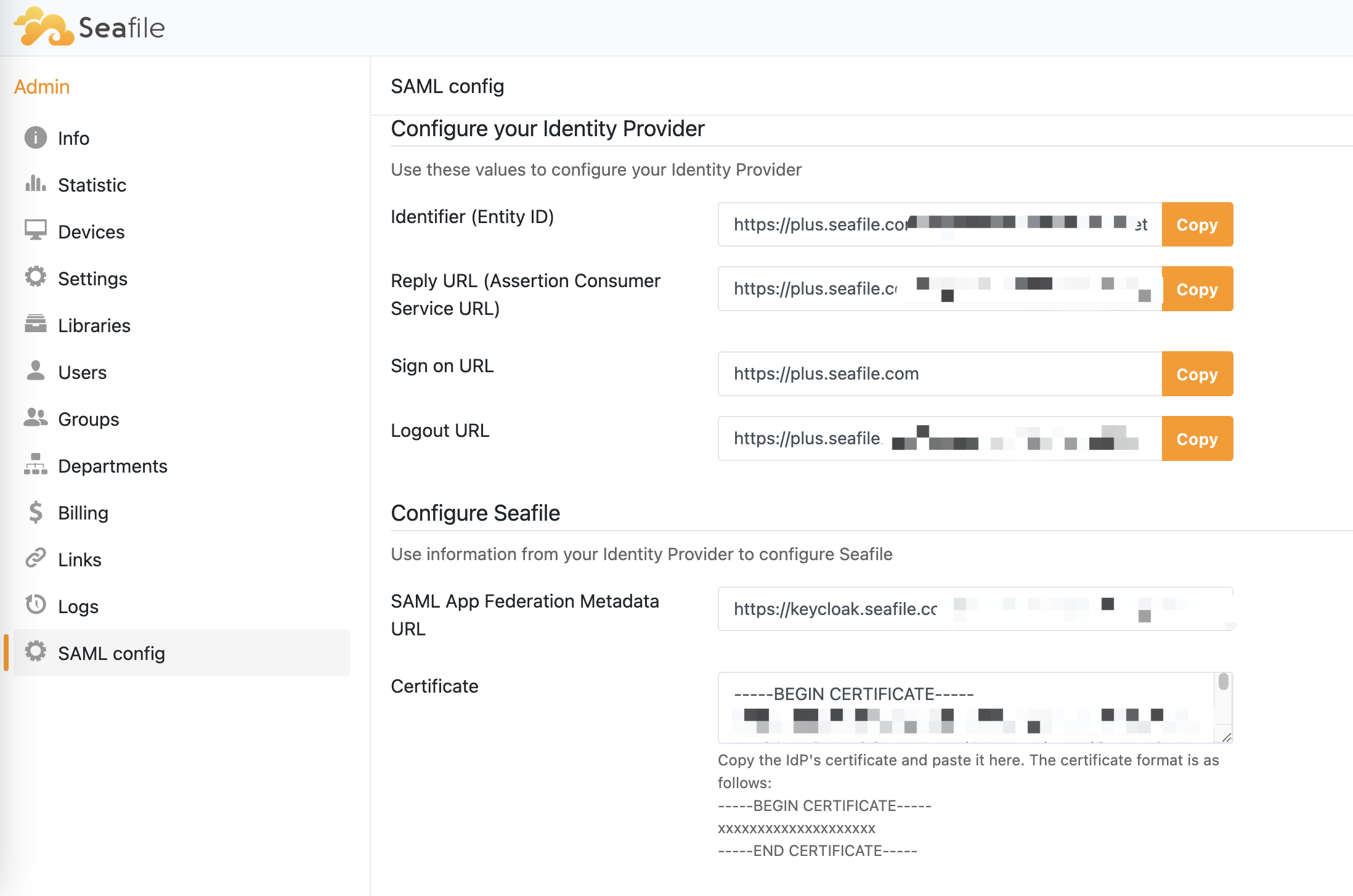Open the Billing page
Viewport: 1353px width, 896px height.
tap(182, 513)
